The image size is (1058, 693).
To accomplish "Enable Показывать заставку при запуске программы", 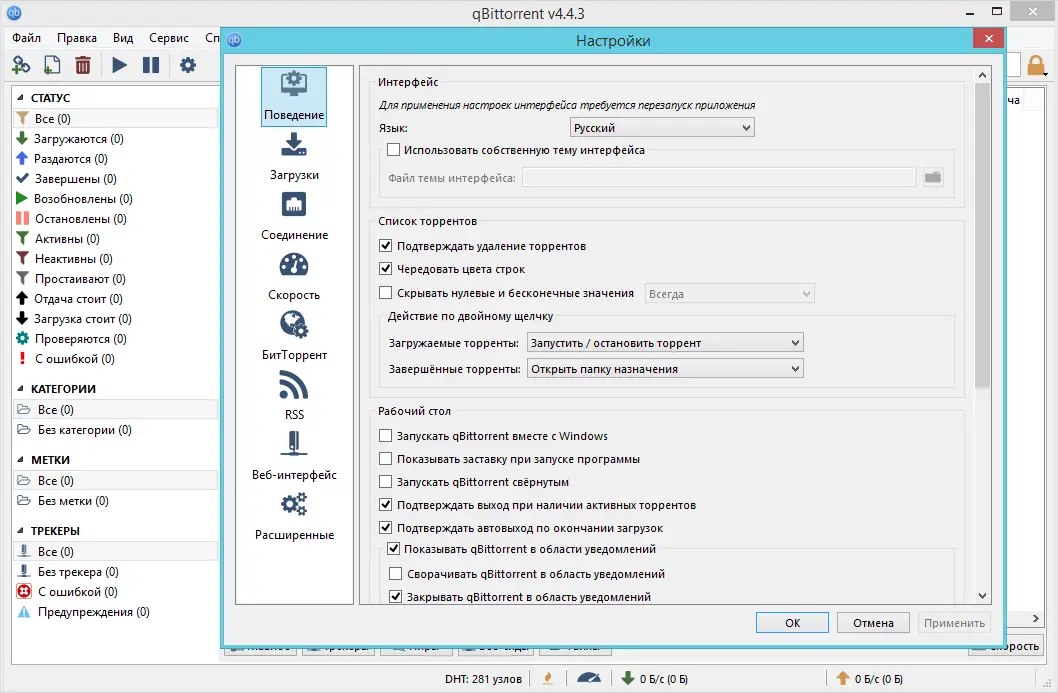I will 385,459.
